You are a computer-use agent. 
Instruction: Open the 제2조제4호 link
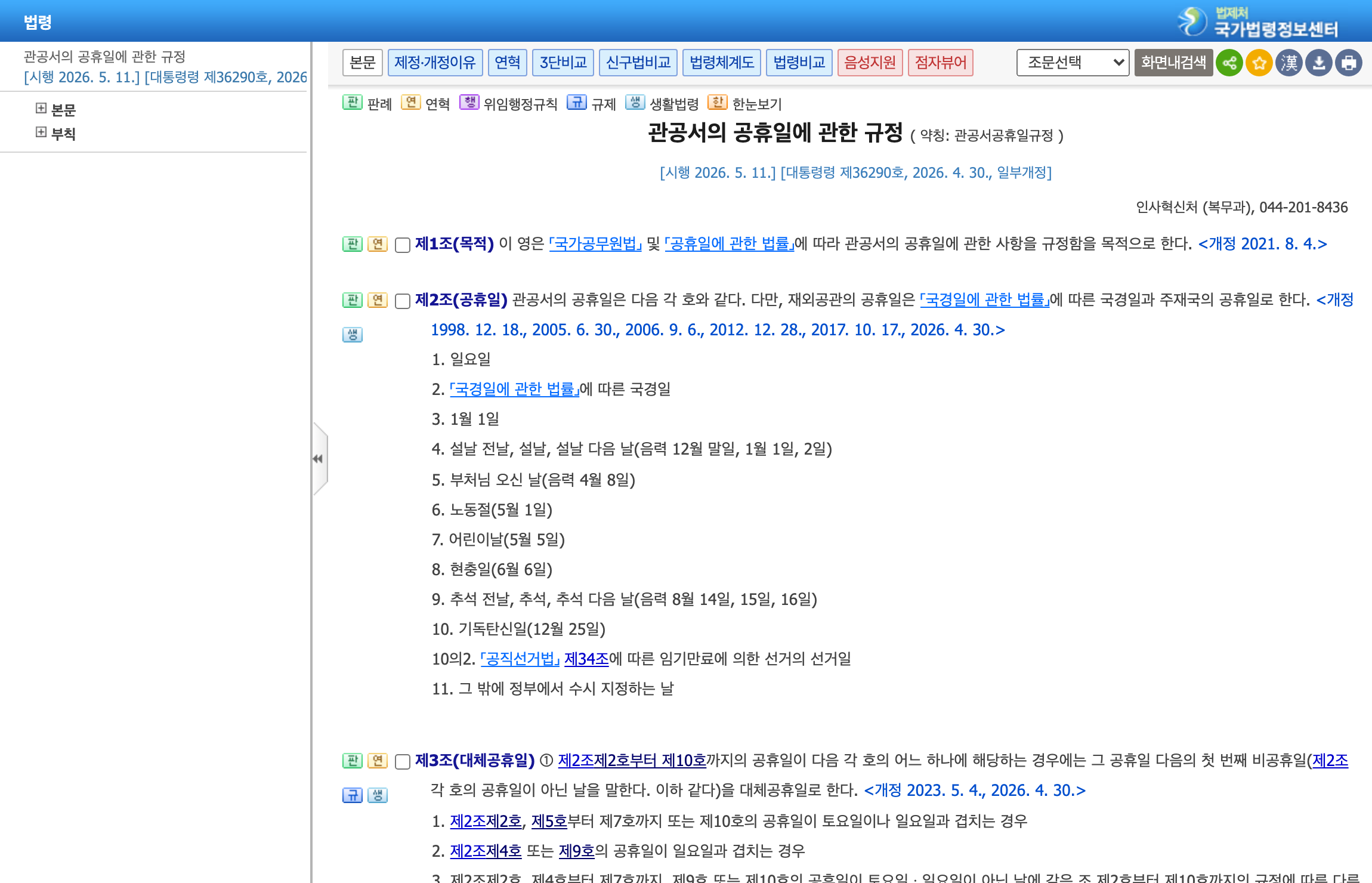[486, 851]
